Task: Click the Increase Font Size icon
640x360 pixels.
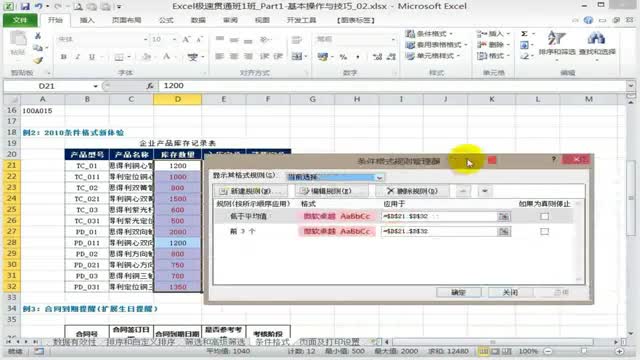Action: [186, 39]
